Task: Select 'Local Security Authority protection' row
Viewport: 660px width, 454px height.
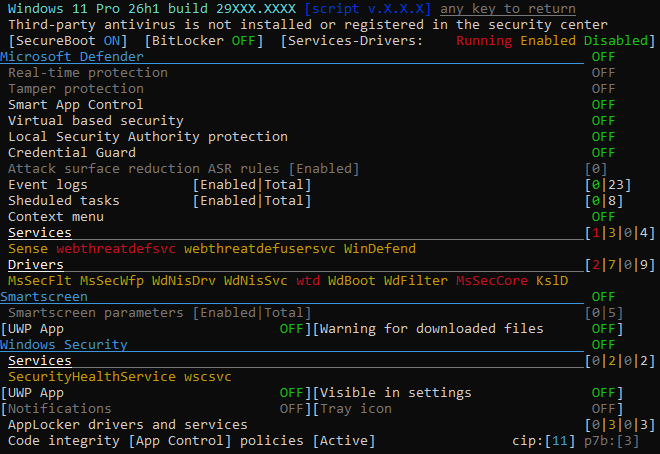Action: (148, 136)
